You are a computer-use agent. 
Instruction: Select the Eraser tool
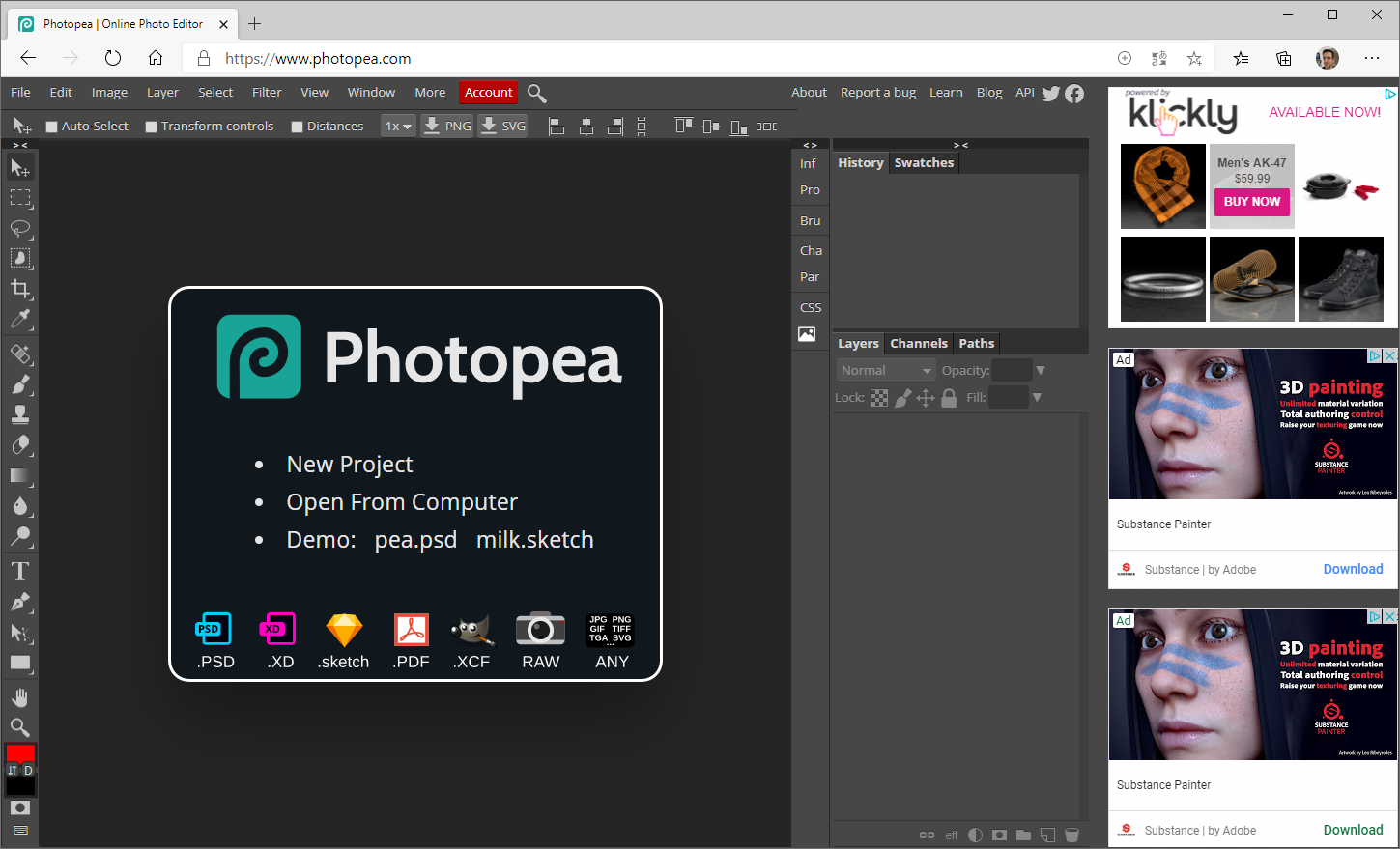pos(20,445)
